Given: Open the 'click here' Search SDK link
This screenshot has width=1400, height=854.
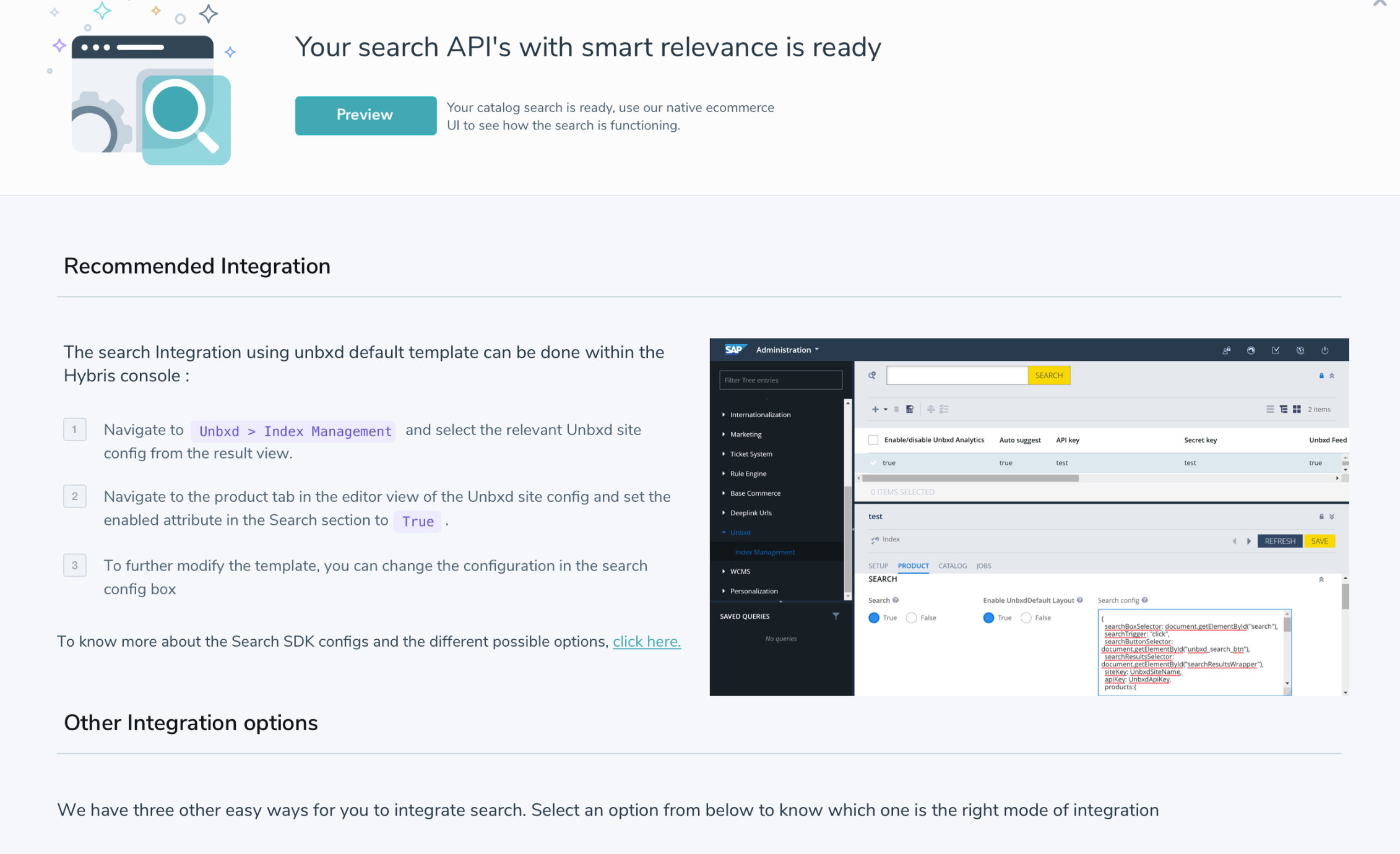Looking at the screenshot, I should [646, 641].
